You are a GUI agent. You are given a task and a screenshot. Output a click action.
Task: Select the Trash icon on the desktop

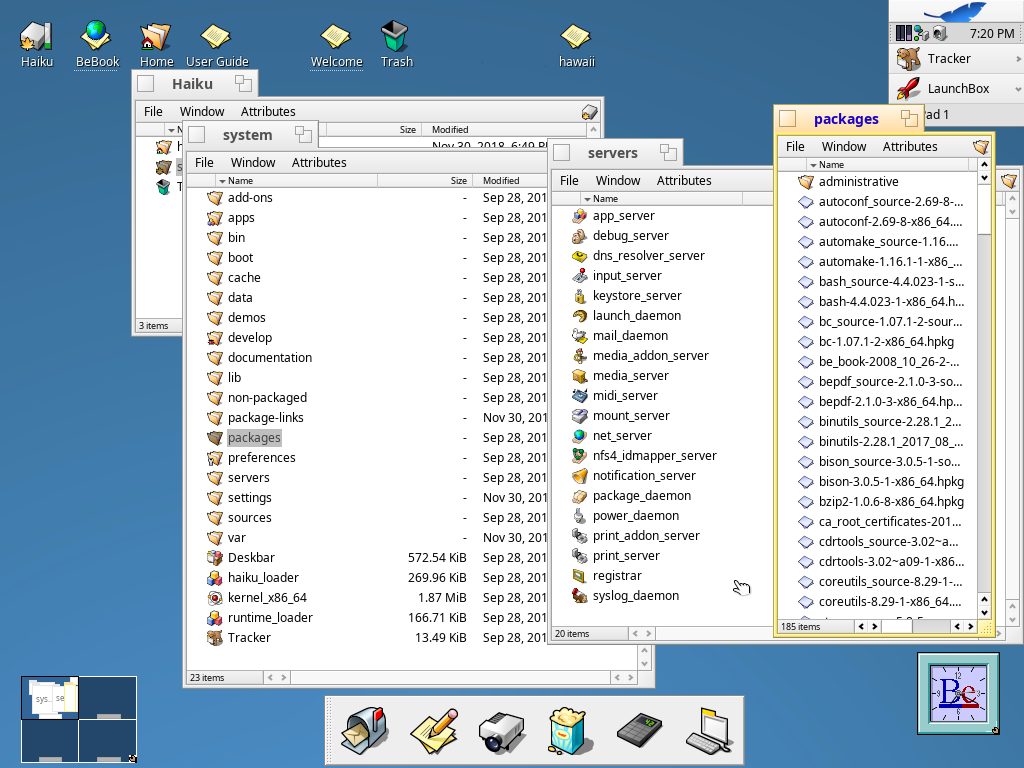click(396, 38)
